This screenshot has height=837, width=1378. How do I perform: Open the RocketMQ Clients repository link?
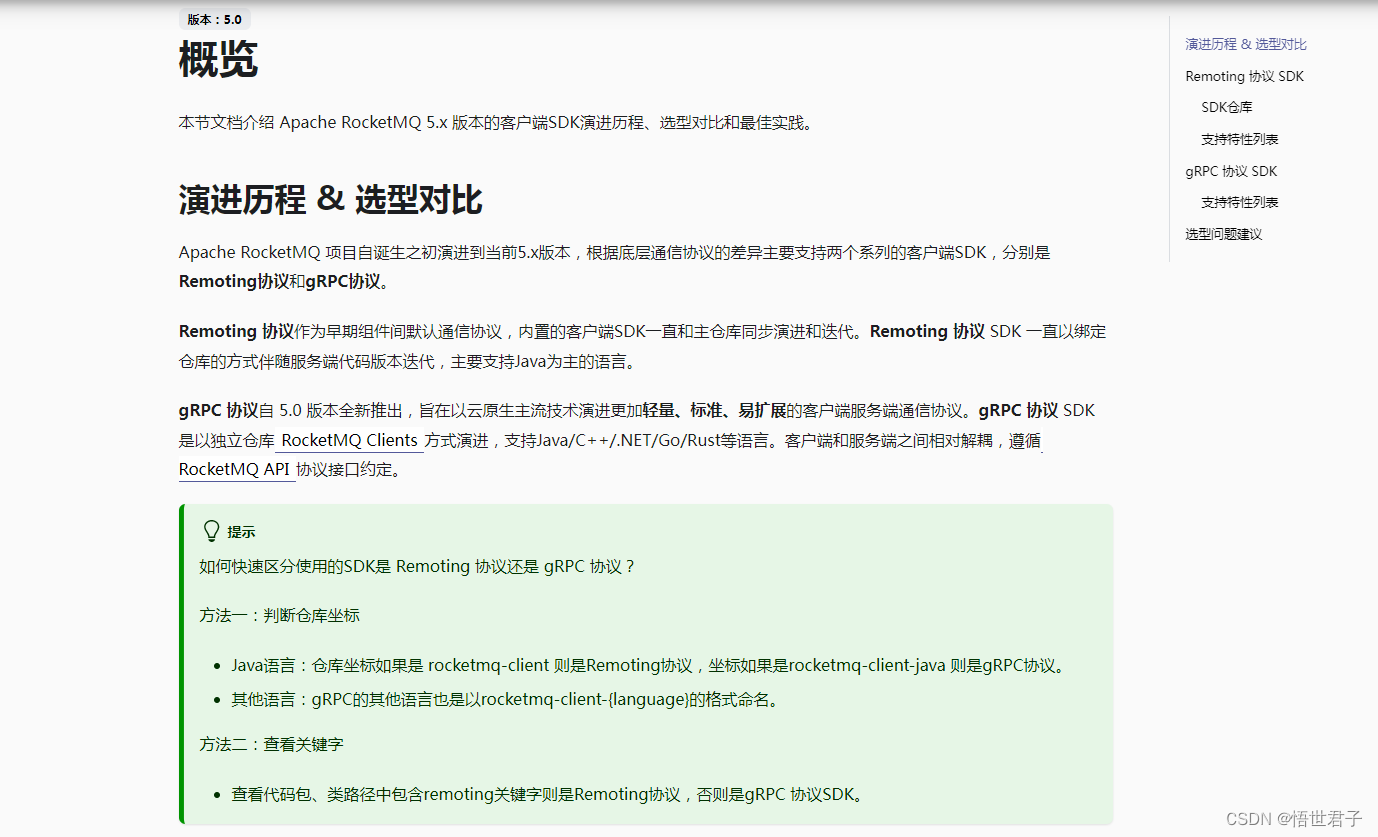click(x=348, y=440)
